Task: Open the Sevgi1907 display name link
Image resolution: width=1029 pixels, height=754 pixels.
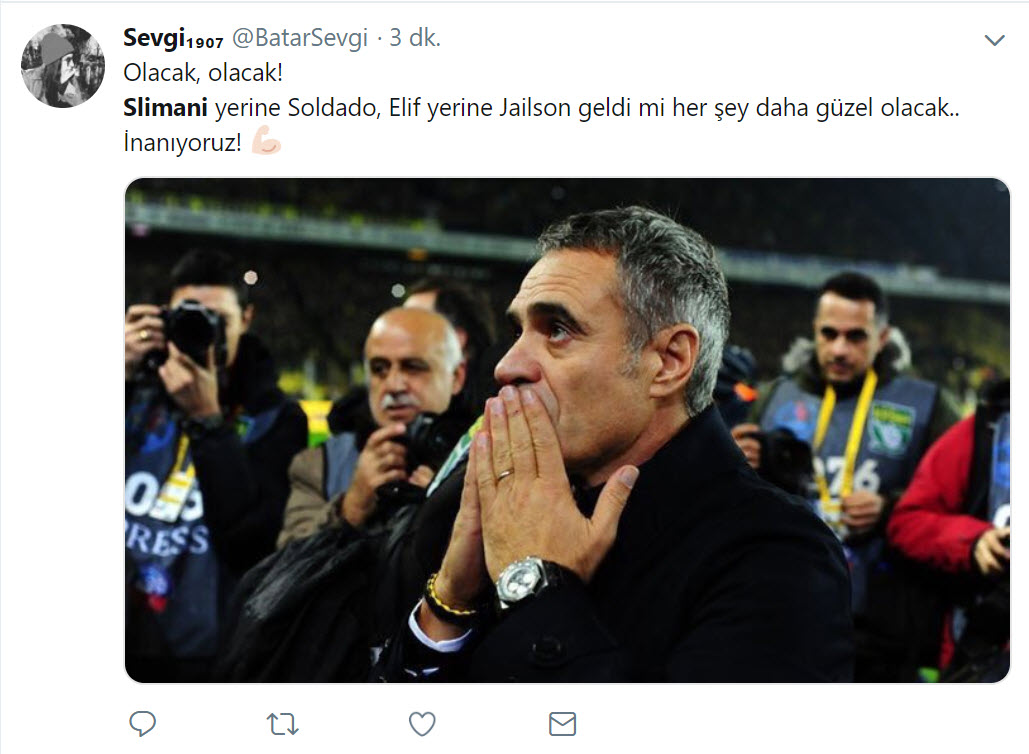Action: coord(173,39)
